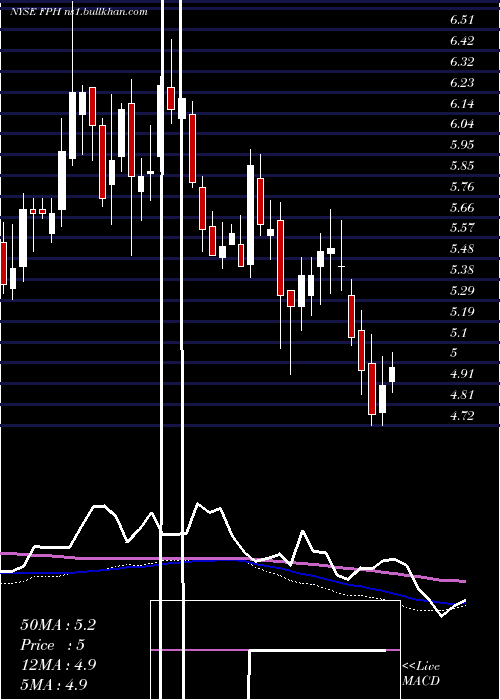Click the 5.38 price axis label
500x700 pixels.
tap(462, 270)
